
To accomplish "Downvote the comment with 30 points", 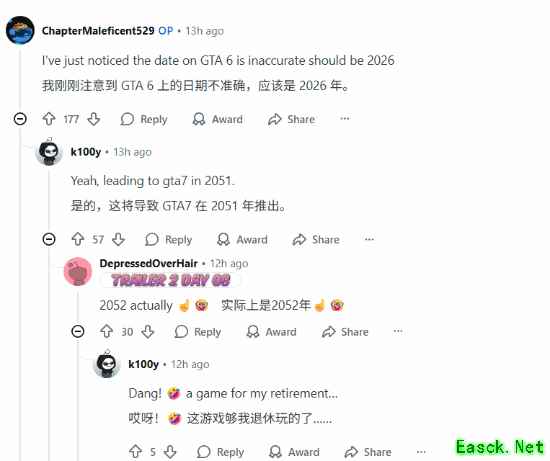I will click(x=148, y=332).
